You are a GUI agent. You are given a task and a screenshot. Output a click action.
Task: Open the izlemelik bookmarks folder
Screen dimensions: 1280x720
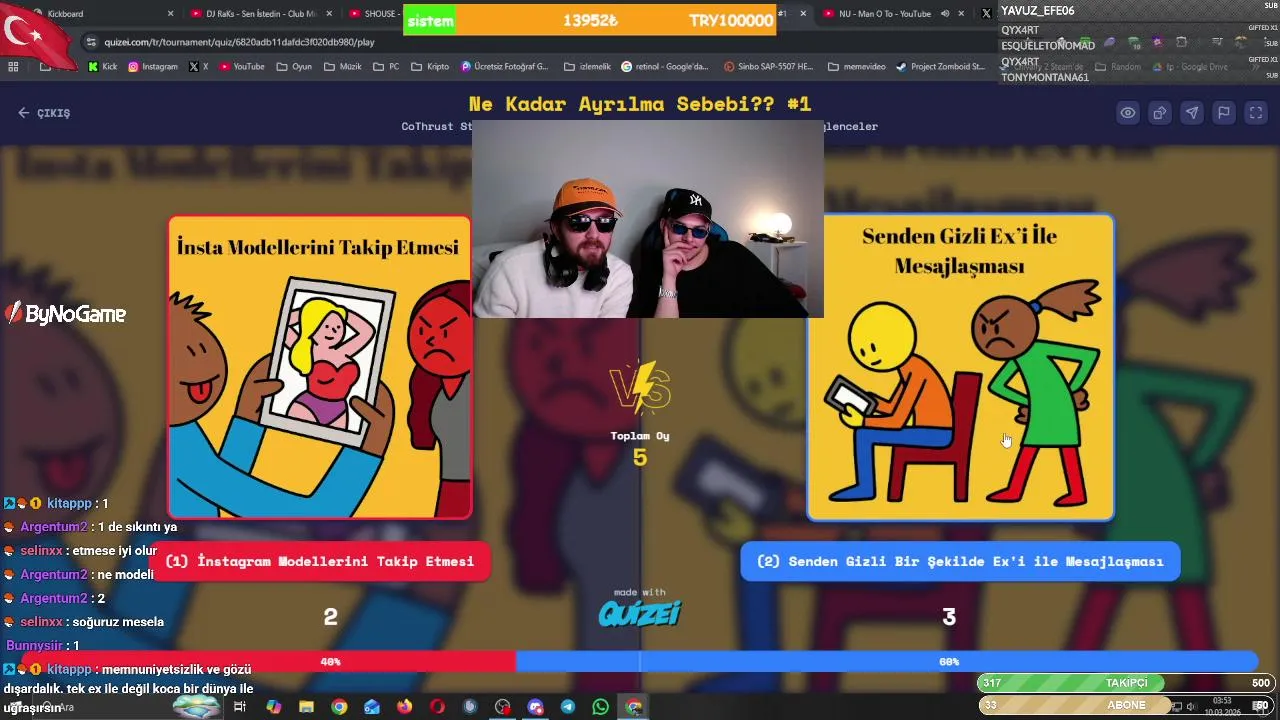(588, 67)
